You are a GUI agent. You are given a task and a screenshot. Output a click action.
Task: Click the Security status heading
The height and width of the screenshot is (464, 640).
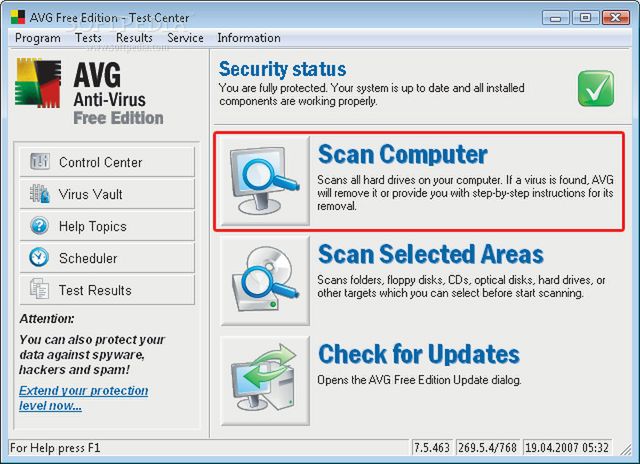click(282, 69)
